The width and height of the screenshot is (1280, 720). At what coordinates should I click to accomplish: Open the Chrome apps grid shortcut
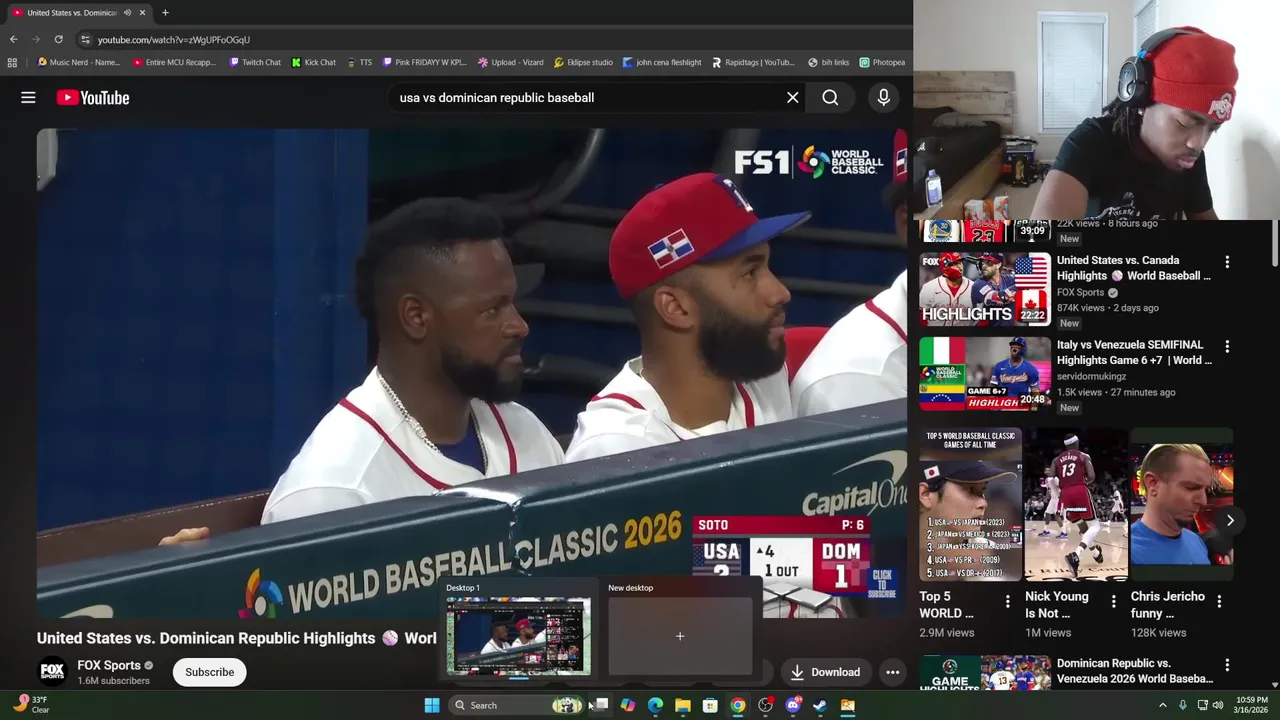point(12,62)
